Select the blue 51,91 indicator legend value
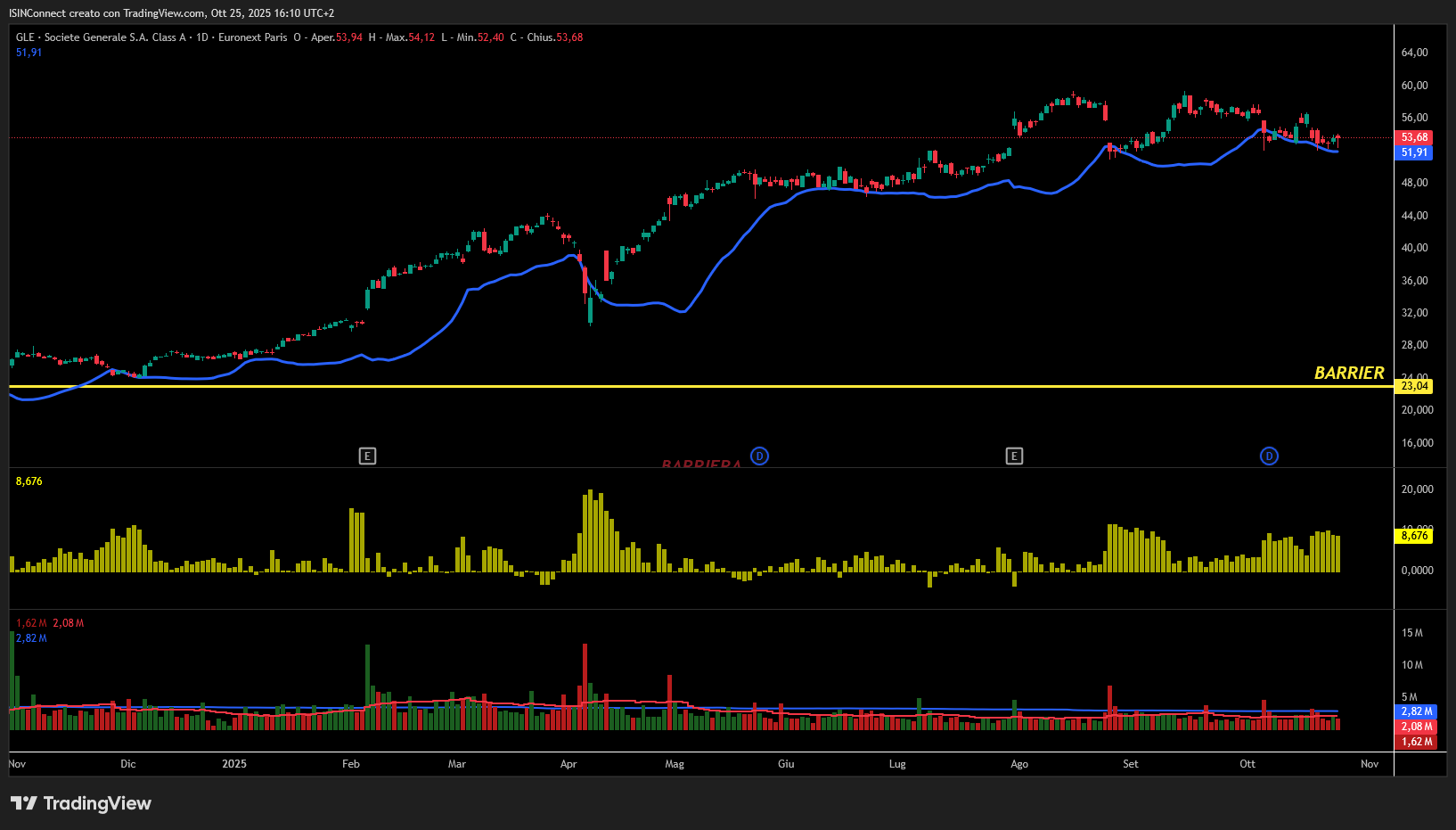The height and width of the screenshot is (830, 1456). 29,53
